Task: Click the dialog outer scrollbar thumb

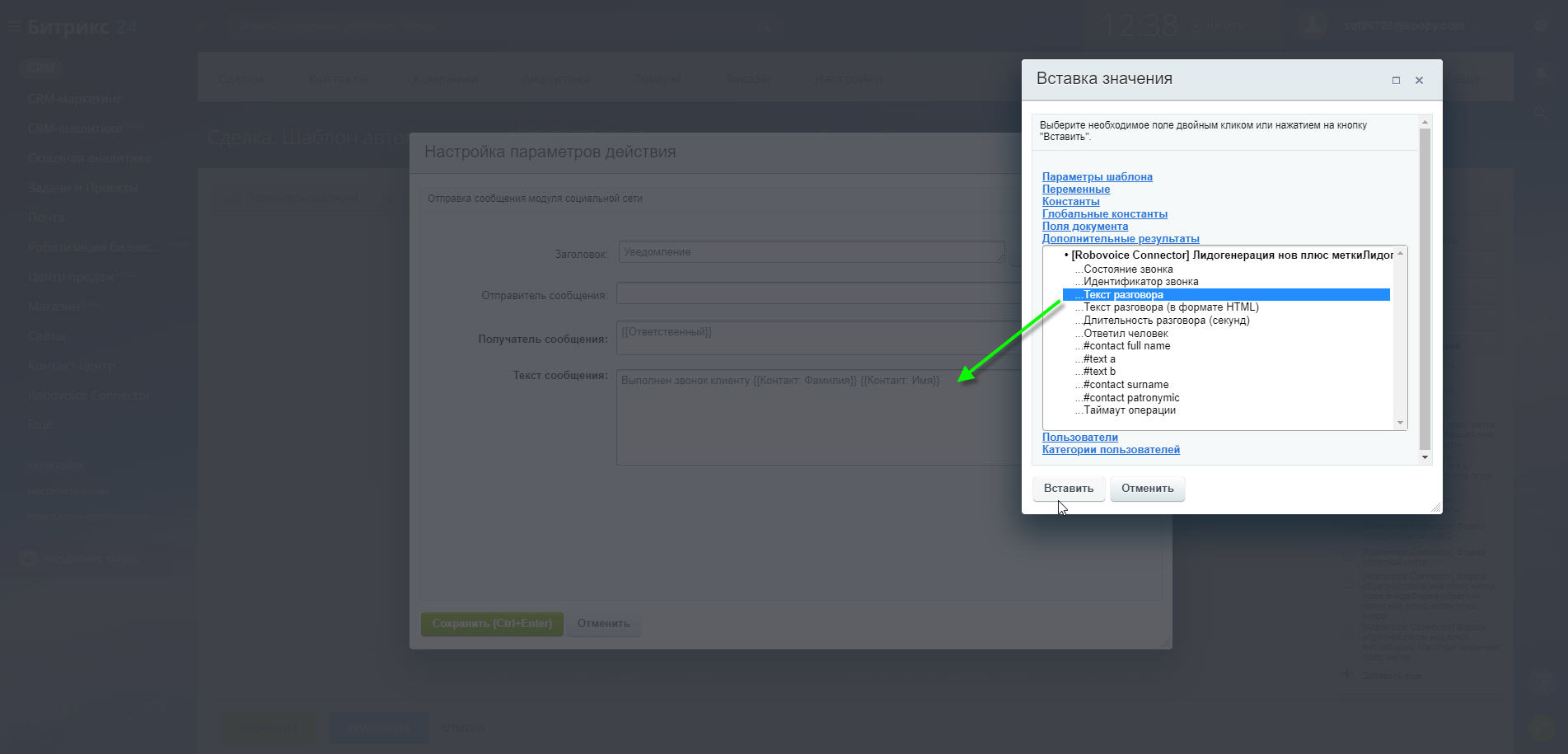Action: (1425, 288)
